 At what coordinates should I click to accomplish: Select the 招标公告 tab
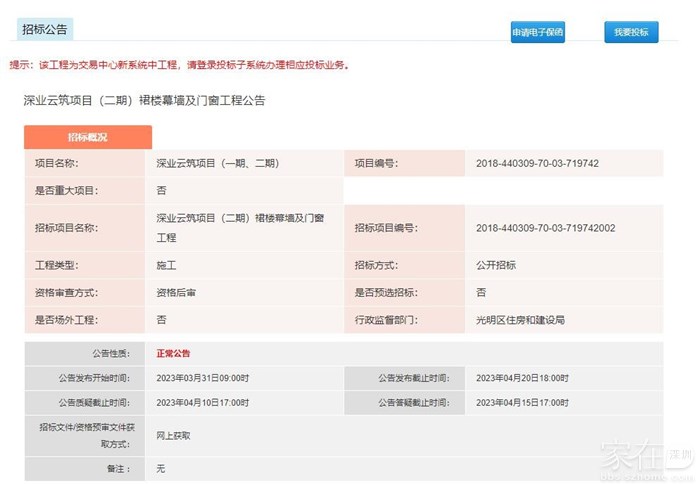coord(45,29)
